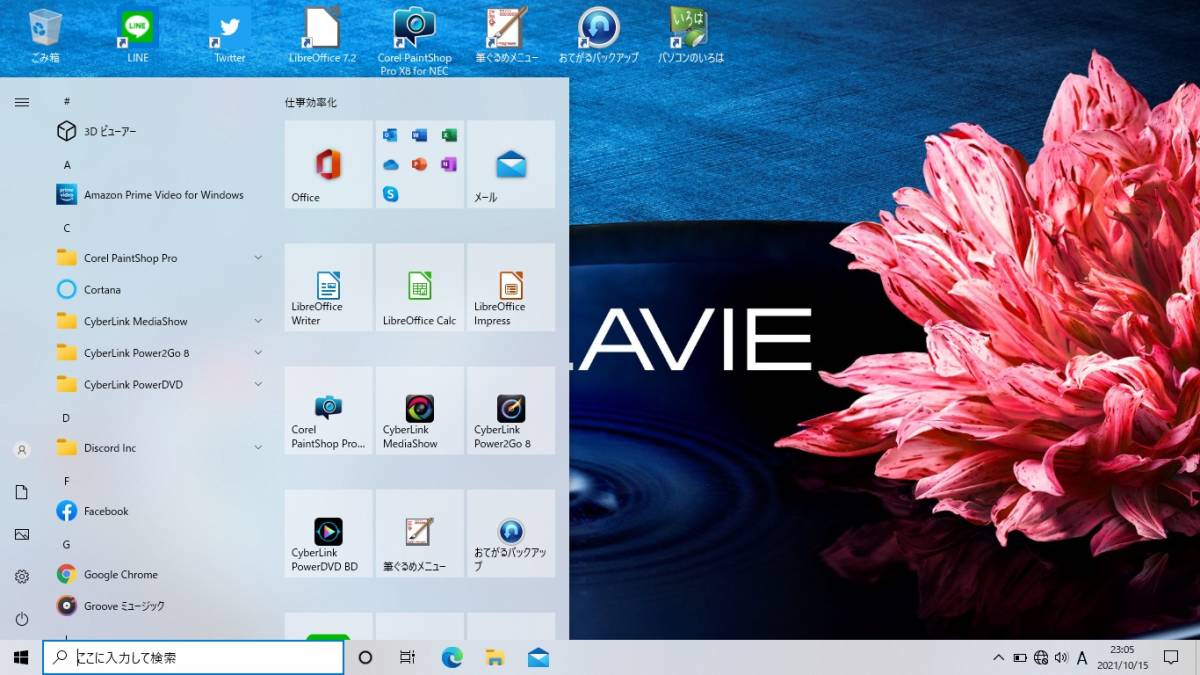Open the Twitter desktop shortcut
The width and height of the screenshot is (1200, 675).
230,36
